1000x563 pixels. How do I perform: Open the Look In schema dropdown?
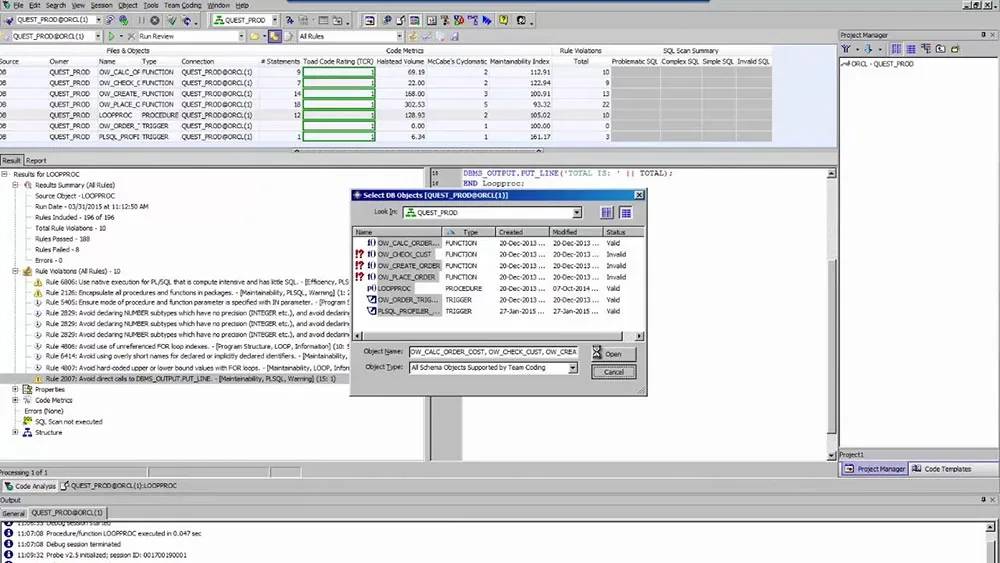(577, 213)
